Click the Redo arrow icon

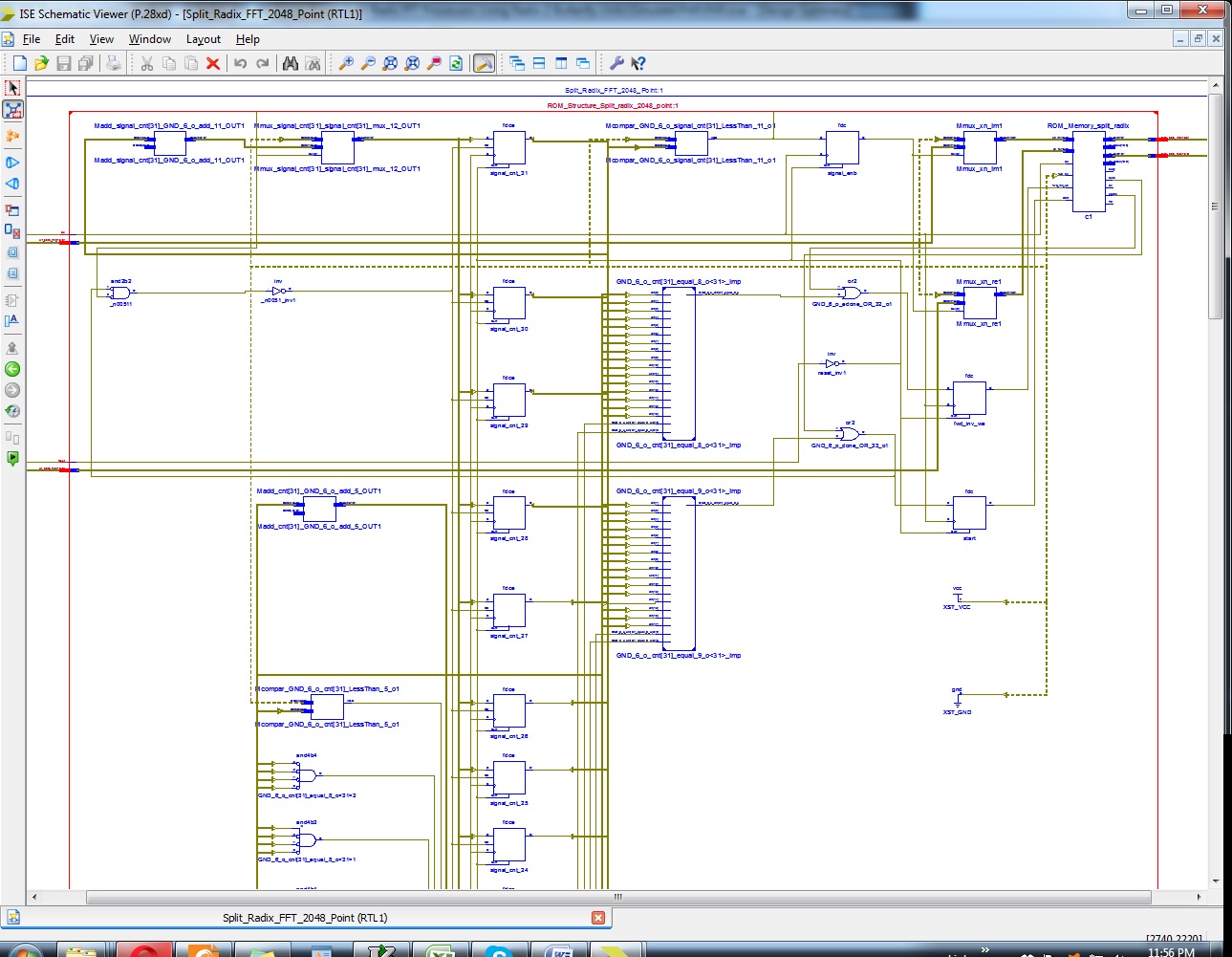[263, 63]
